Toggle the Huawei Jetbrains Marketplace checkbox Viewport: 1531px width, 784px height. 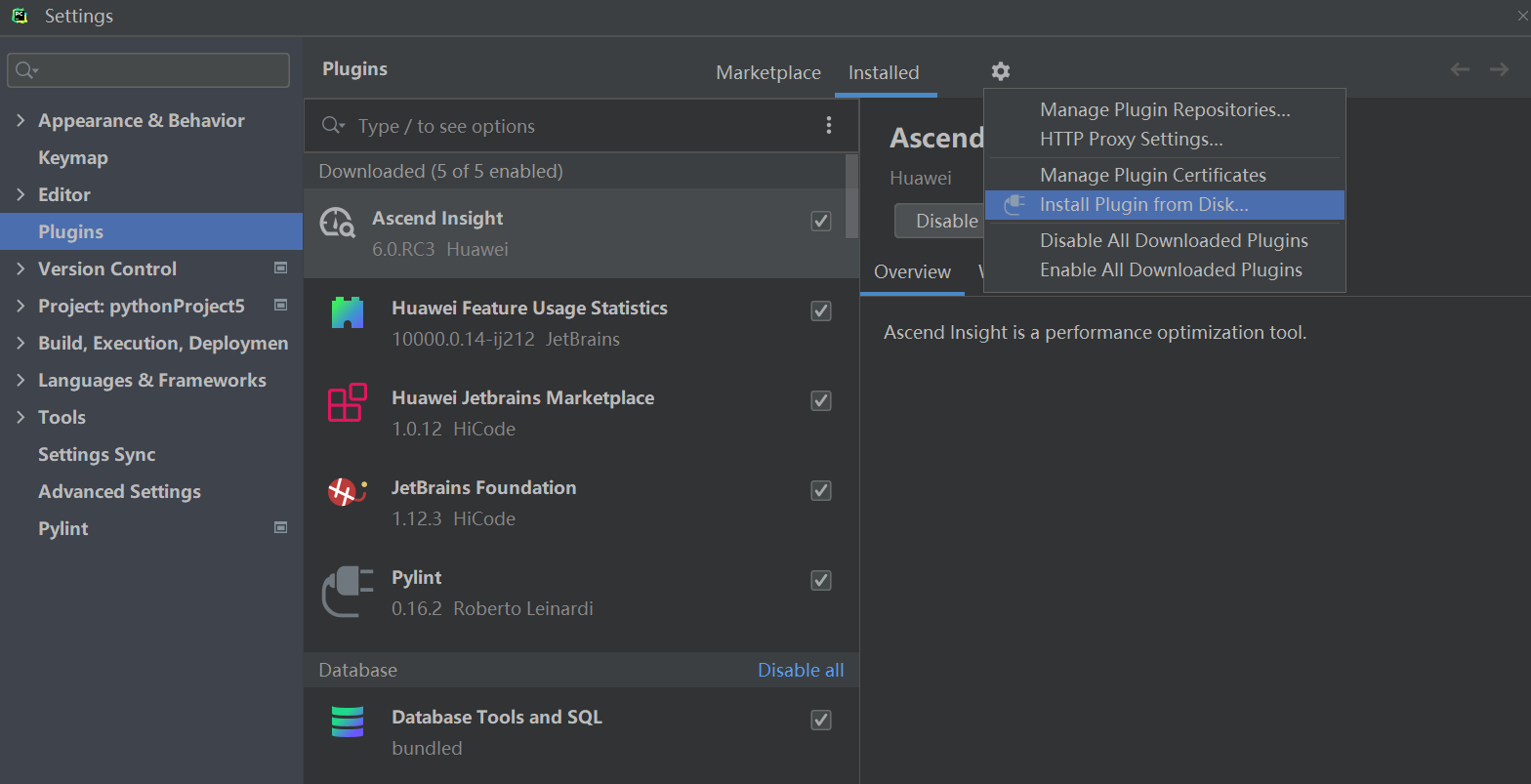pos(821,400)
